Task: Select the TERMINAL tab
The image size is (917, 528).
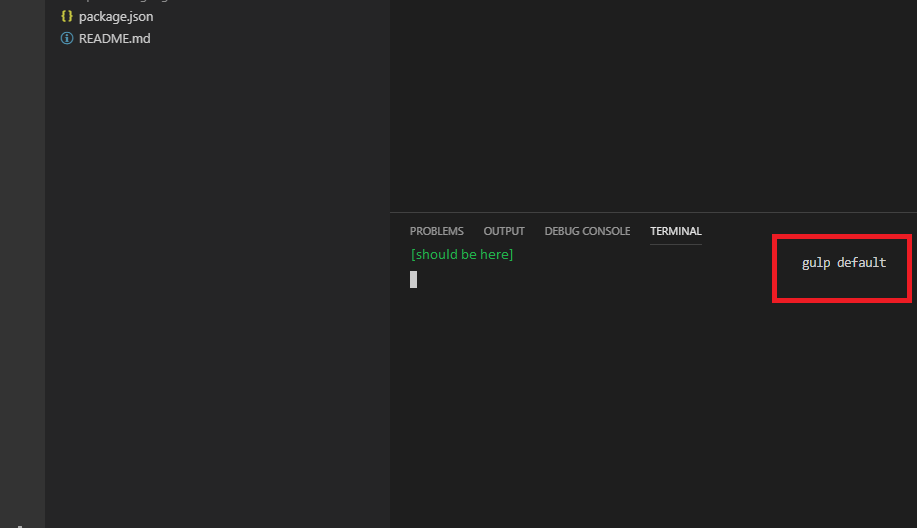Action: coord(675,231)
